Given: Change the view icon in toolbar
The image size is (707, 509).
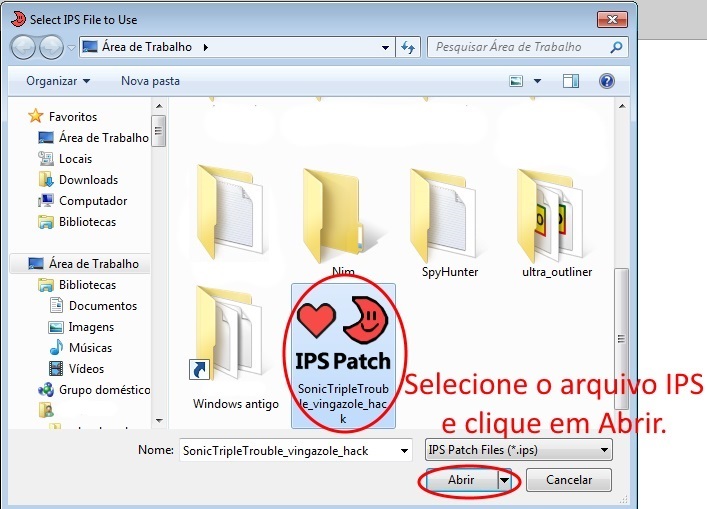Looking at the screenshot, I should [x=516, y=81].
